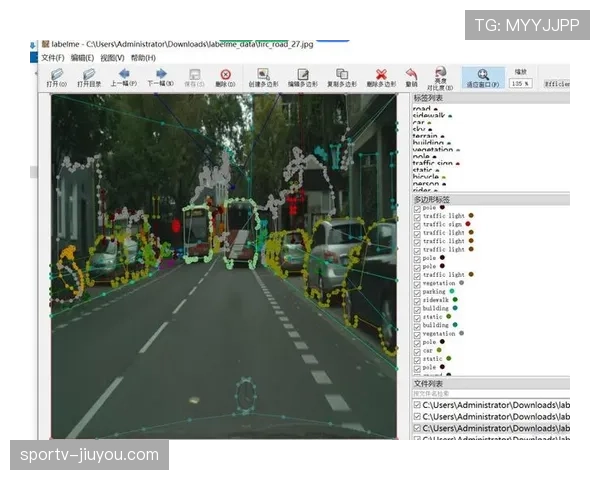Open the 编辑(E) menu
The height and width of the screenshot is (480, 600).
82,58
